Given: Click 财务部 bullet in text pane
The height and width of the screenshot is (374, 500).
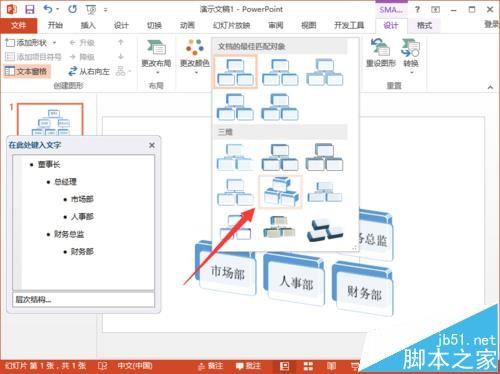Looking at the screenshot, I should [82, 251].
